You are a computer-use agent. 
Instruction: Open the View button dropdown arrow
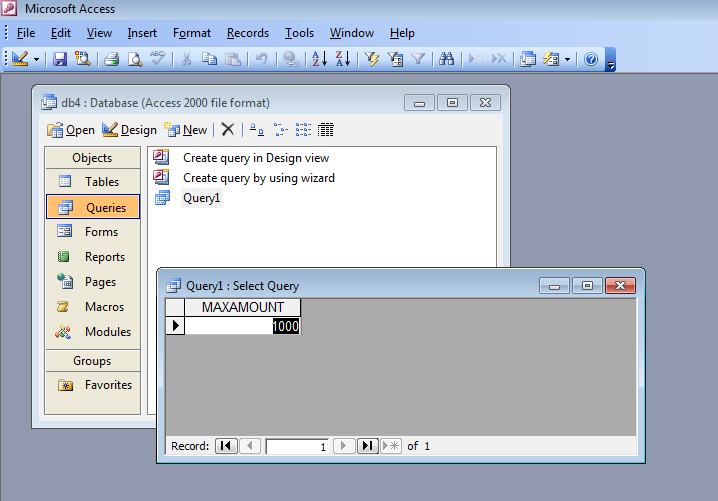coord(37,60)
